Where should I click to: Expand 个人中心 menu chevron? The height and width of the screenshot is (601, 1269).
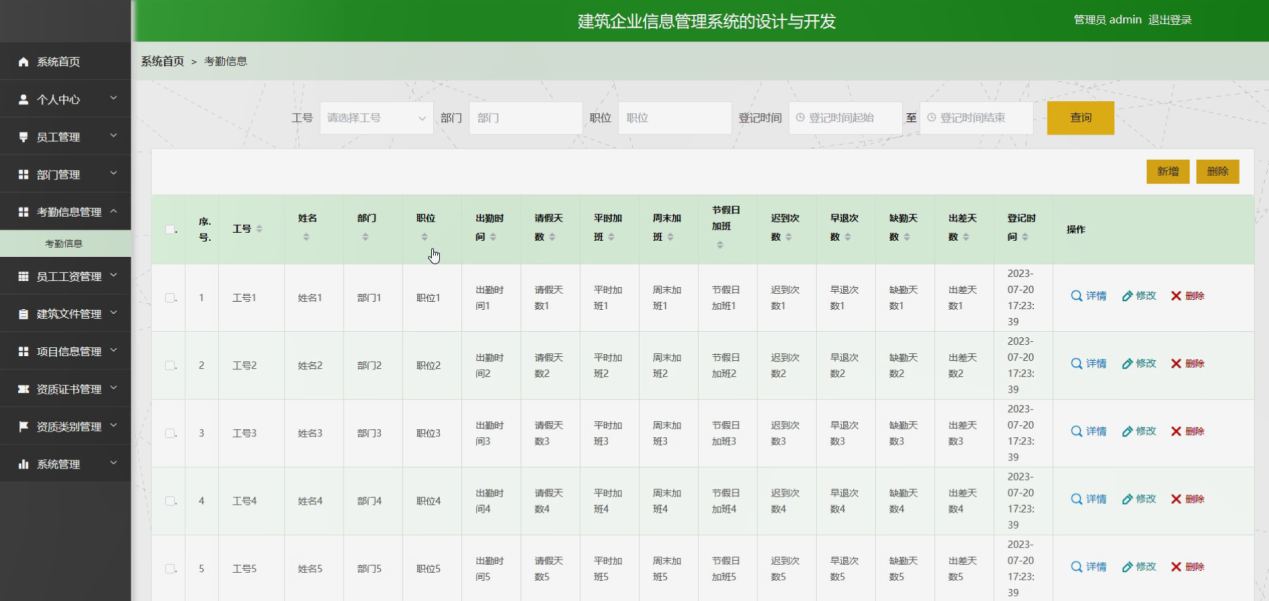(114, 98)
